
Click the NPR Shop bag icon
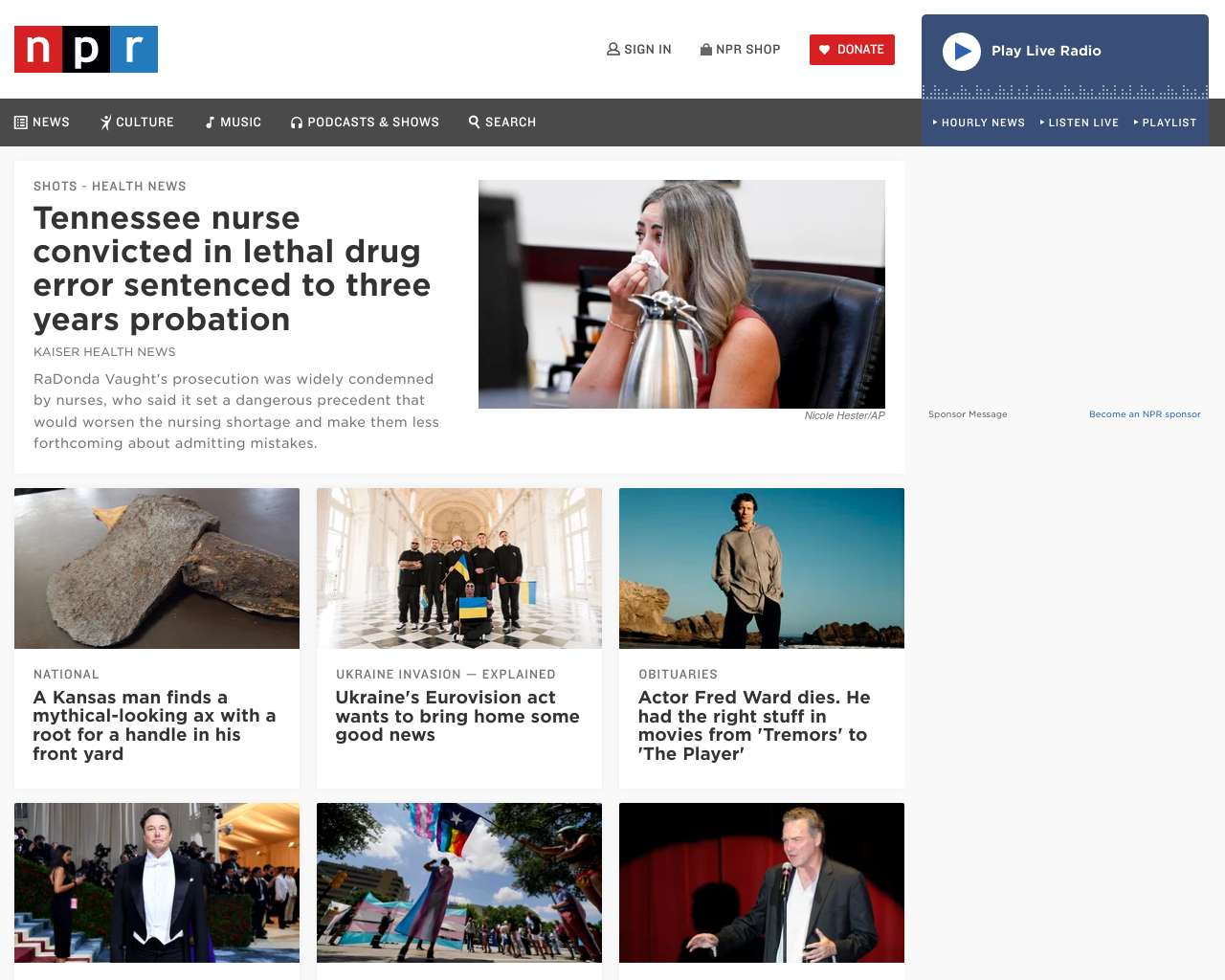(x=706, y=49)
